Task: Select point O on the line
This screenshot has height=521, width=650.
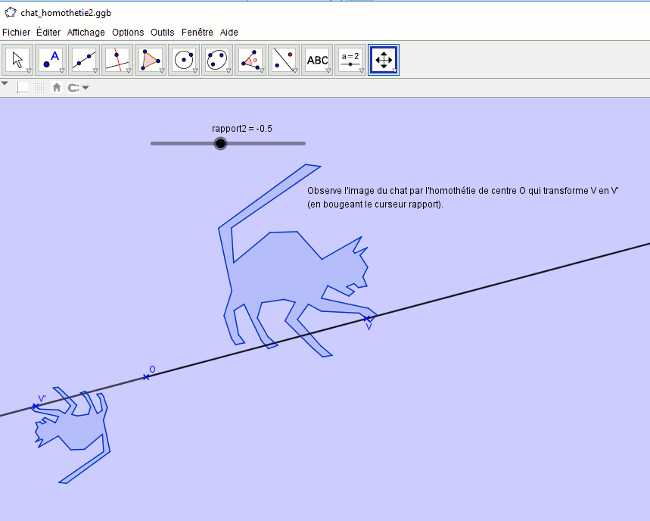Action: 146,377
